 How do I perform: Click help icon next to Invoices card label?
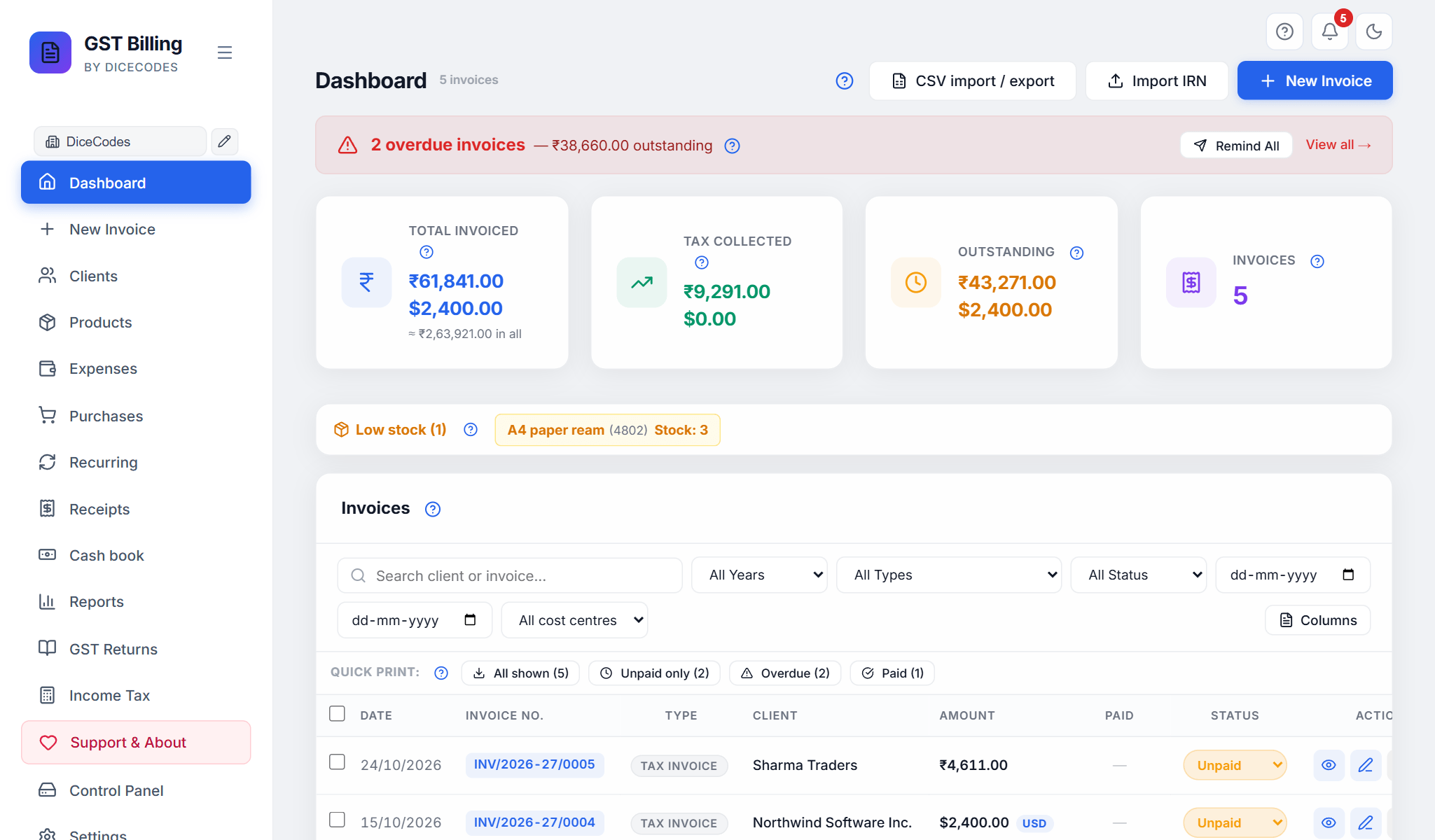1317,261
